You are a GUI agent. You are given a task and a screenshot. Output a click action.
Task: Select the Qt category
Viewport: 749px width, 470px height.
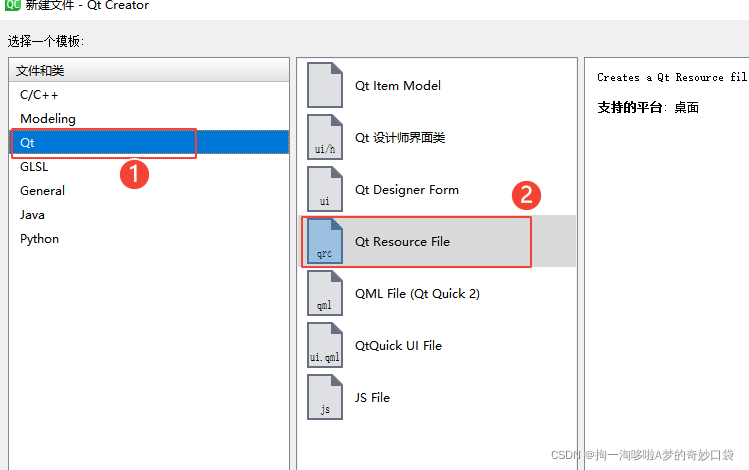(149, 142)
